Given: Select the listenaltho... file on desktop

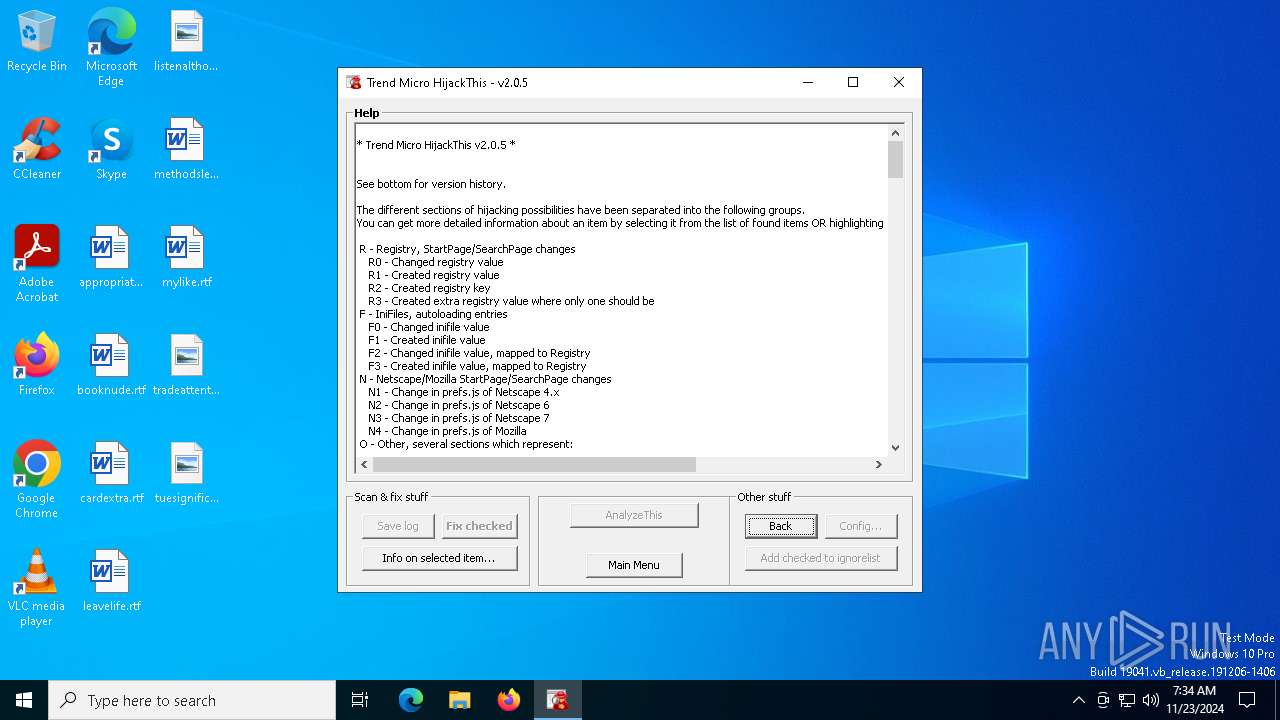Looking at the screenshot, I should point(186,42).
